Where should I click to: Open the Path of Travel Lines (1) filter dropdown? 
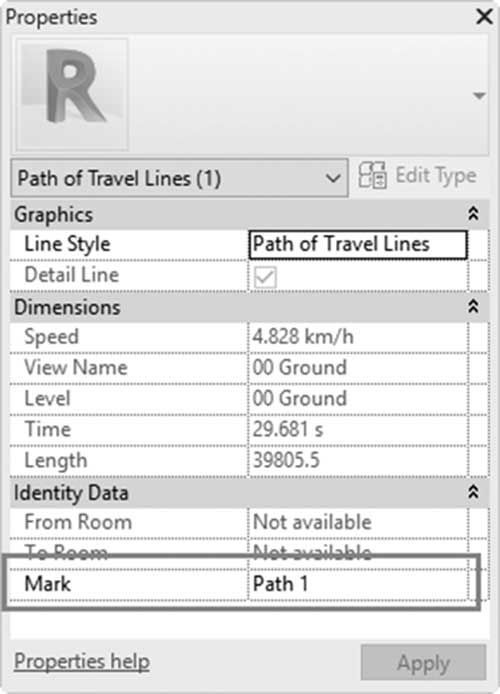180,178
